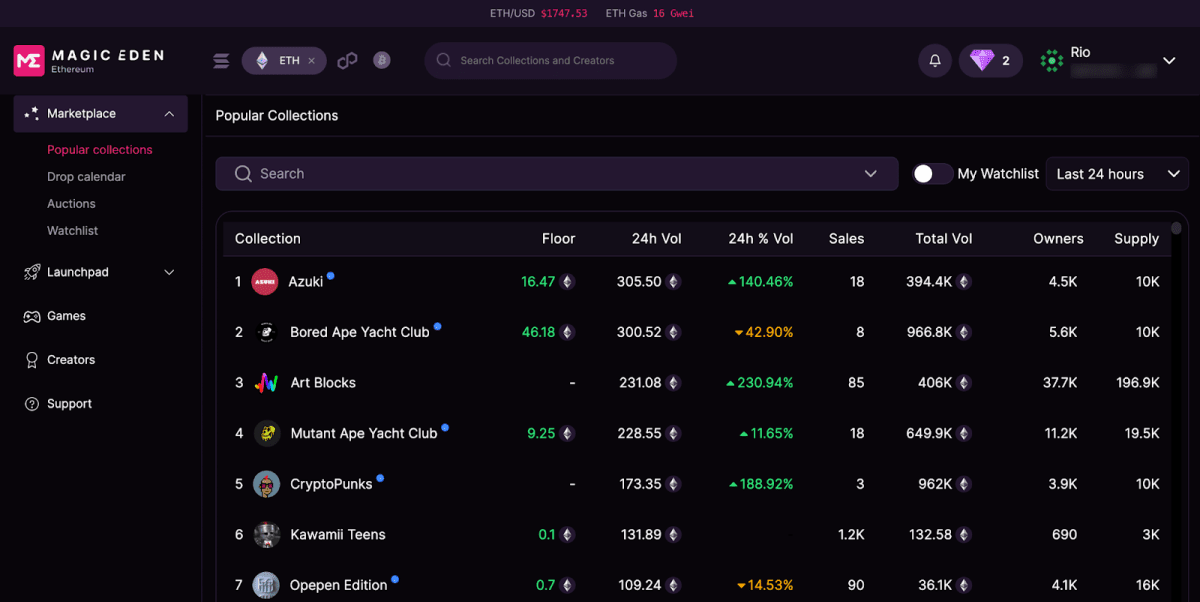Go to Auctions in sidebar

pos(71,204)
